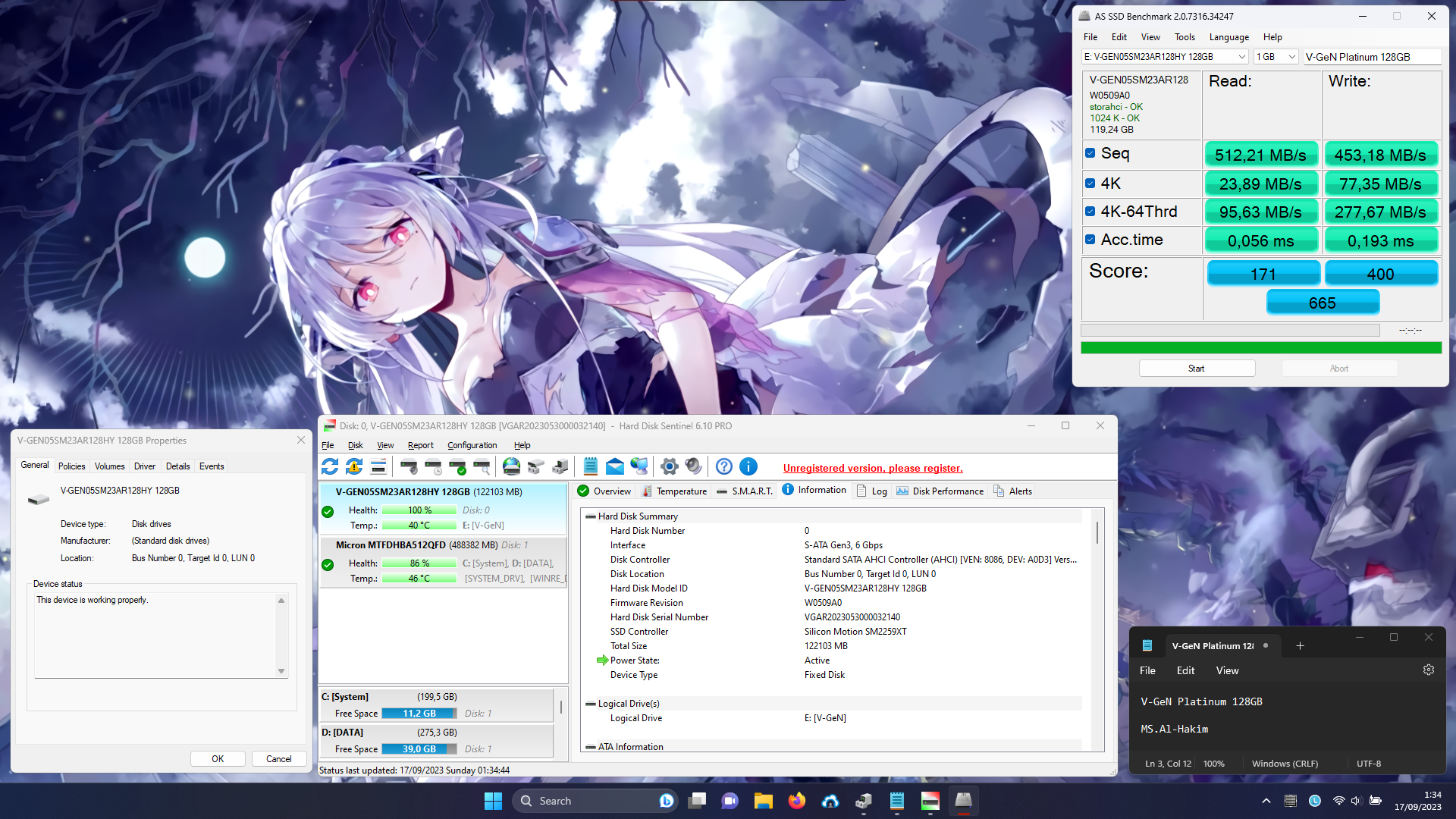Click the V-GeN Platinum 128GB name field
This screenshot has width=1456, height=819.
click(x=1372, y=57)
